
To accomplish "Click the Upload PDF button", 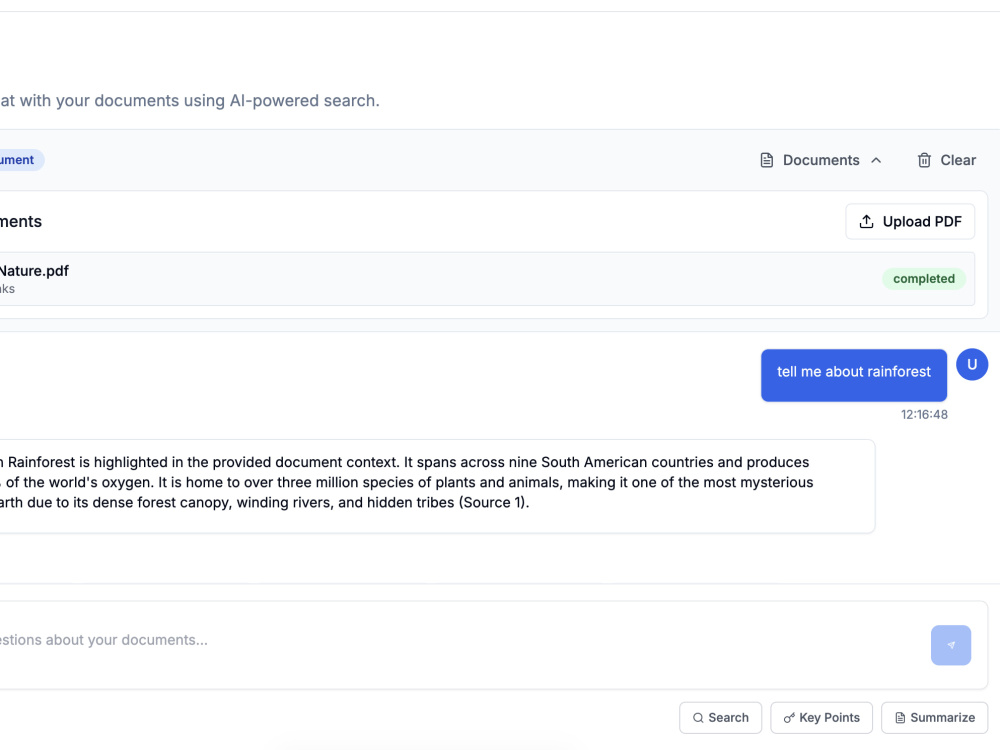I will tap(910, 221).
